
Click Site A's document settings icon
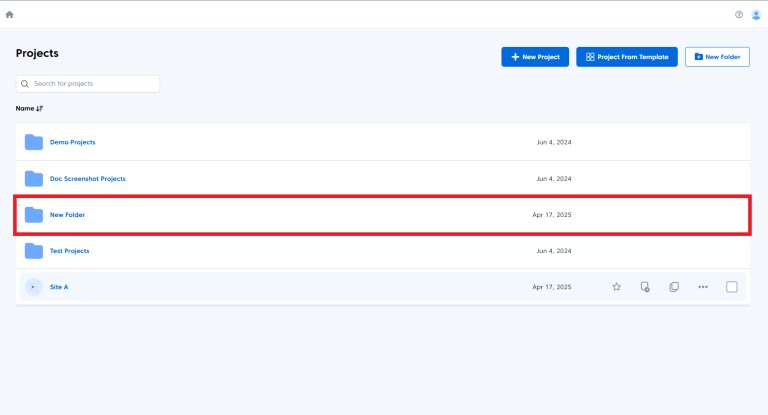[645, 287]
